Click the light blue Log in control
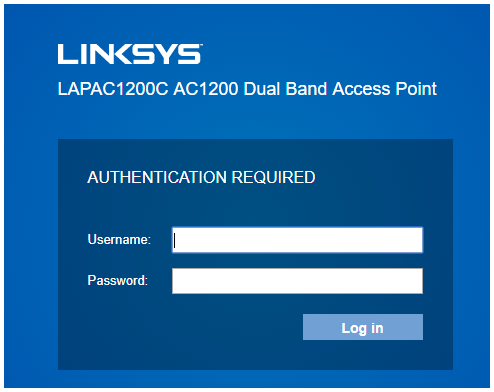 tap(363, 327)
